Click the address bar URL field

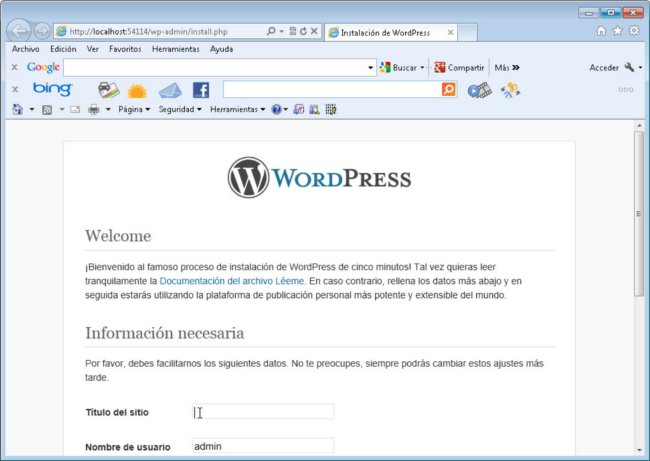coord(160,32)
